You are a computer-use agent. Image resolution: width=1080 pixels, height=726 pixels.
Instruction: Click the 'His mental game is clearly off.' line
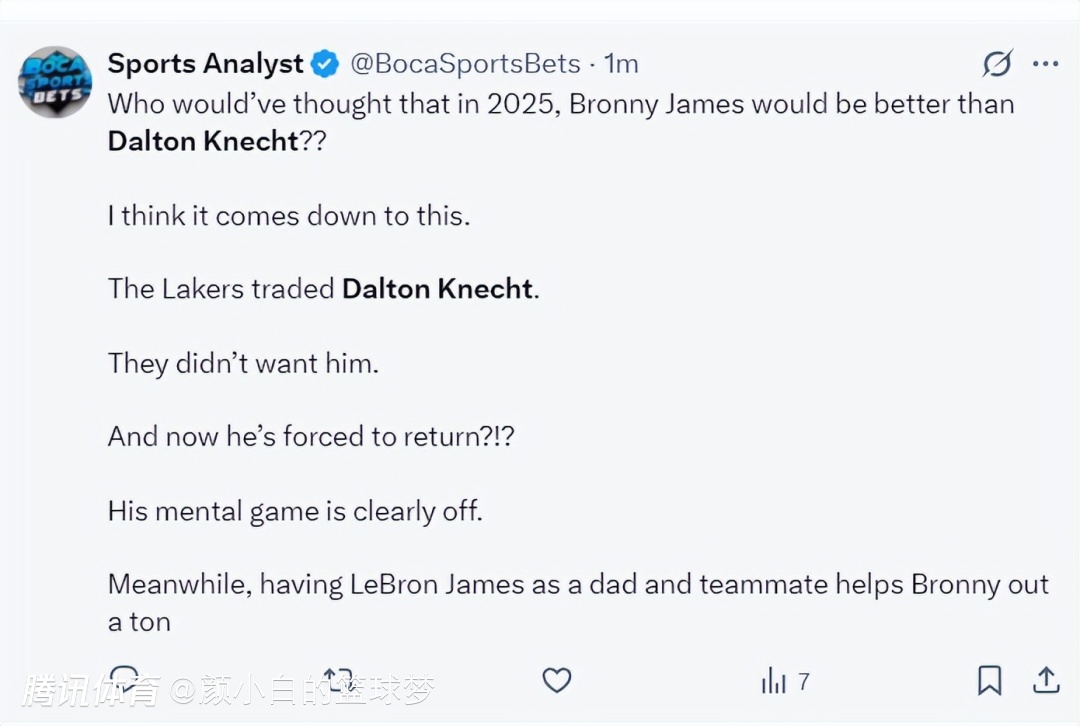tap(295, 511)
